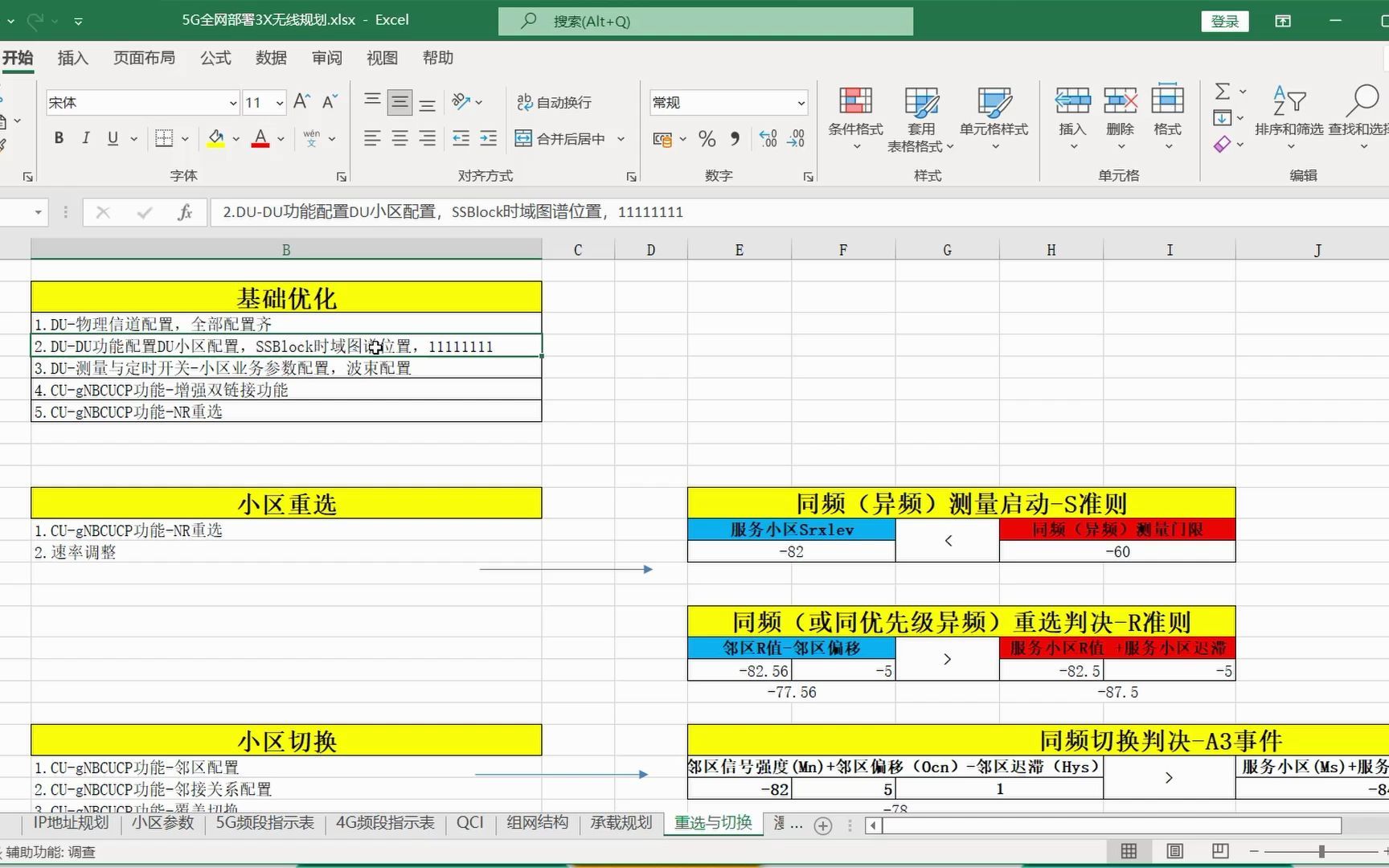Viewport: 1389px width, 868px height.
Task: Open cell styles (单元格样式)
Action: (x=994, y=117)
